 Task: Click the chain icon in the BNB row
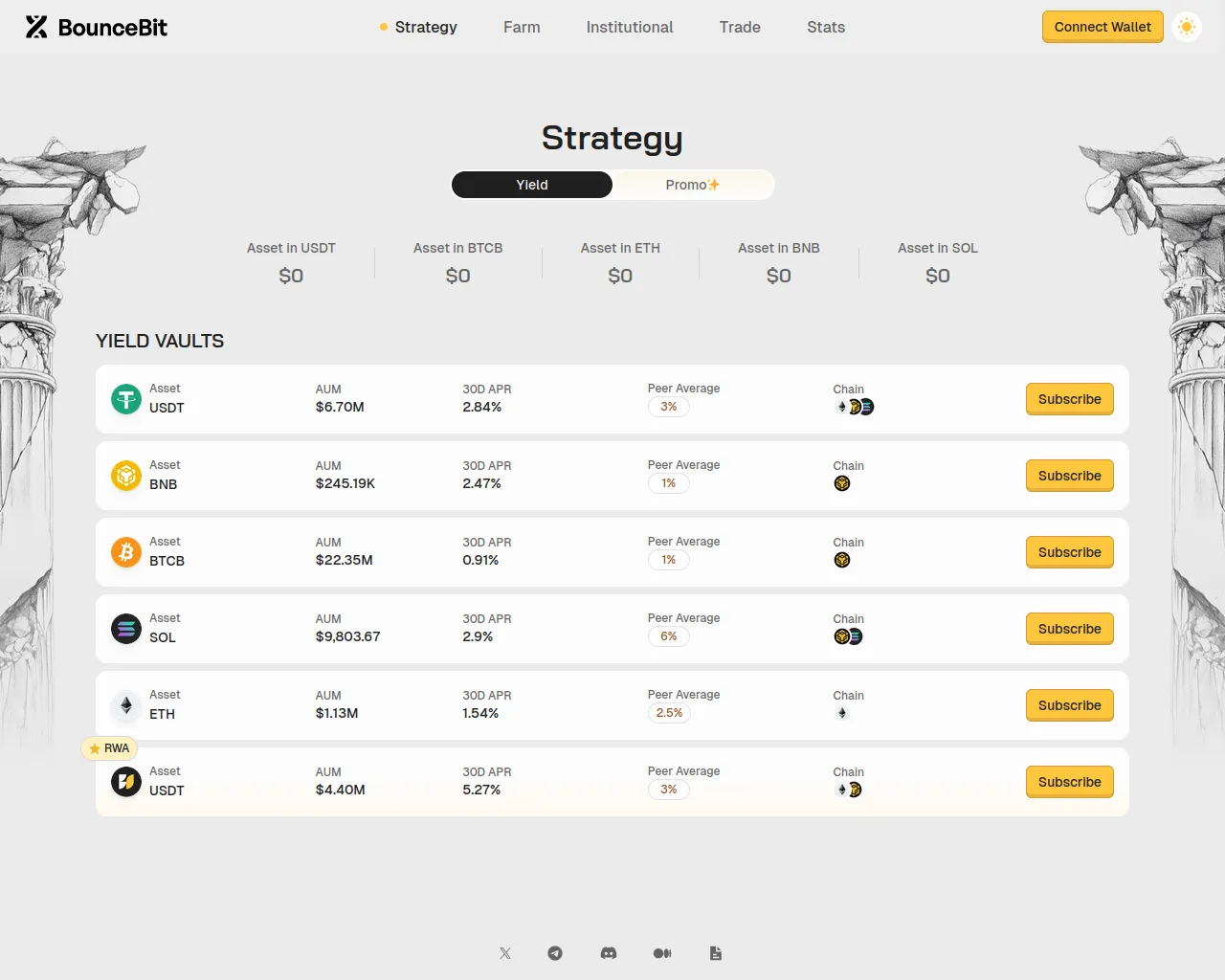[842, 483]
